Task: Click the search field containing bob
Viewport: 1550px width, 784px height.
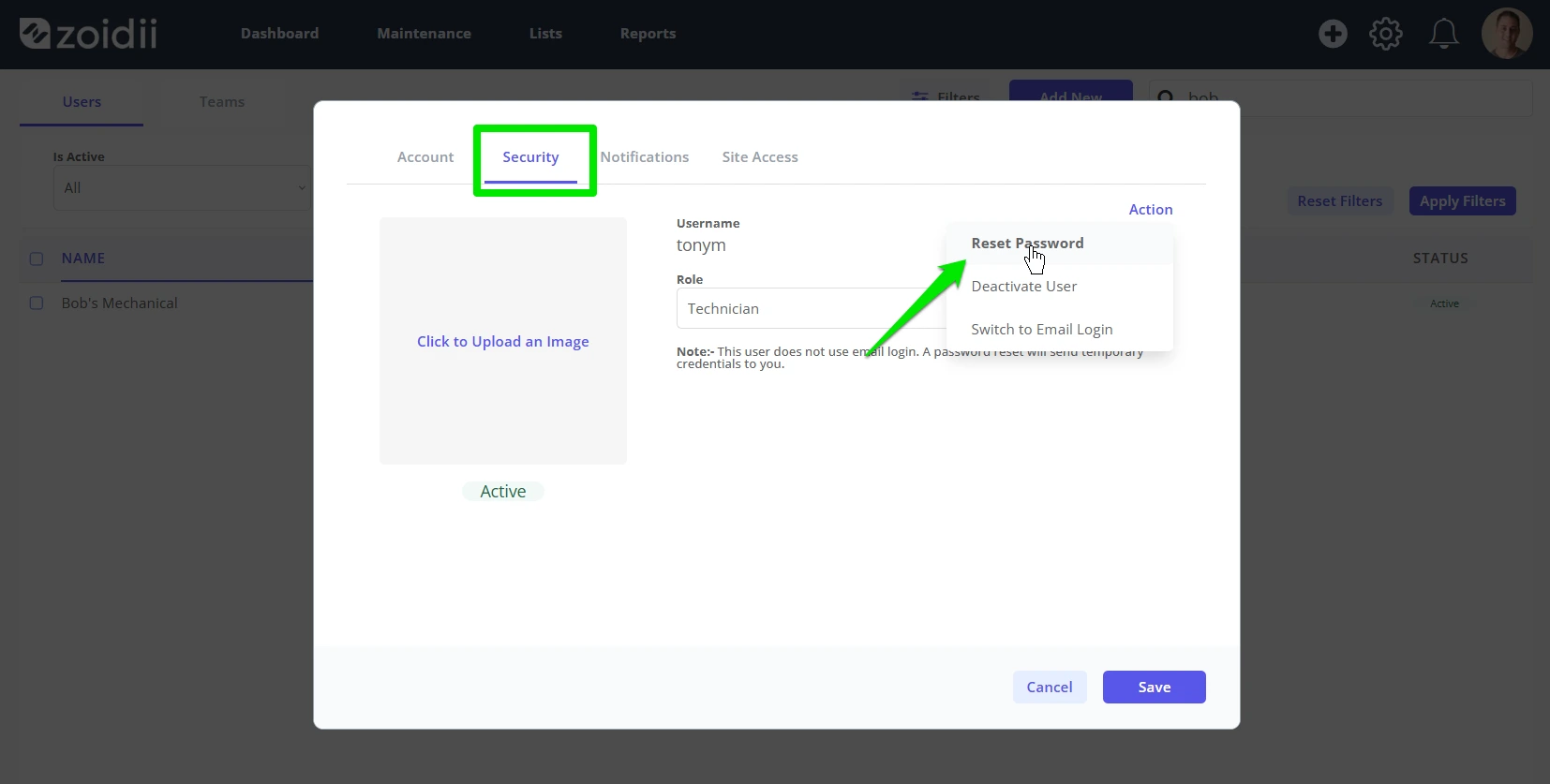Action: (x=1340, y=97)
